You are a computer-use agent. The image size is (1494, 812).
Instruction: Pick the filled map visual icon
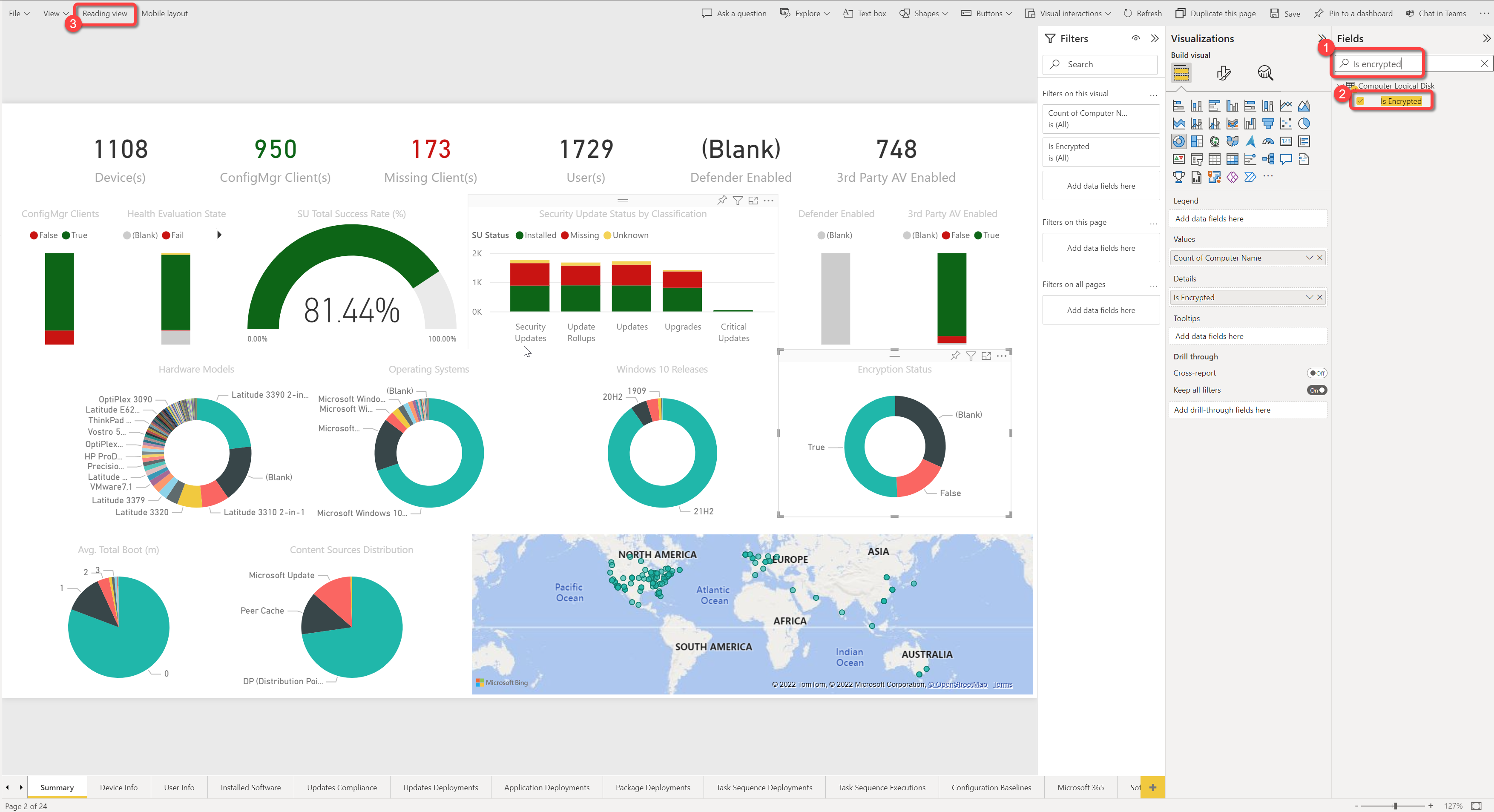click(x=1233, y=141)
